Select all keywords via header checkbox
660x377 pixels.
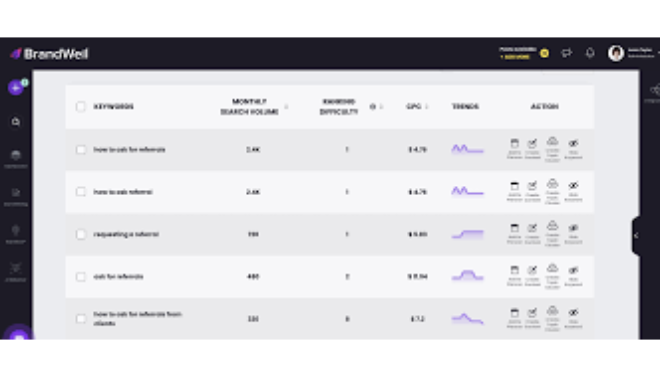click(81, 106)
